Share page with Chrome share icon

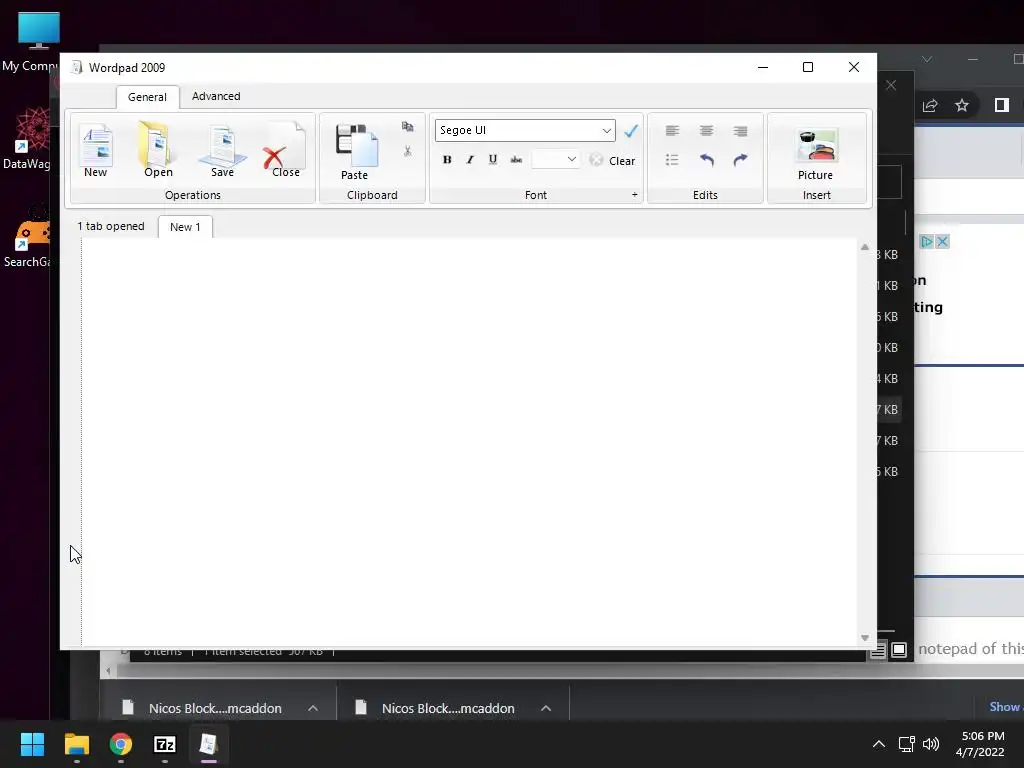(931, 105)
